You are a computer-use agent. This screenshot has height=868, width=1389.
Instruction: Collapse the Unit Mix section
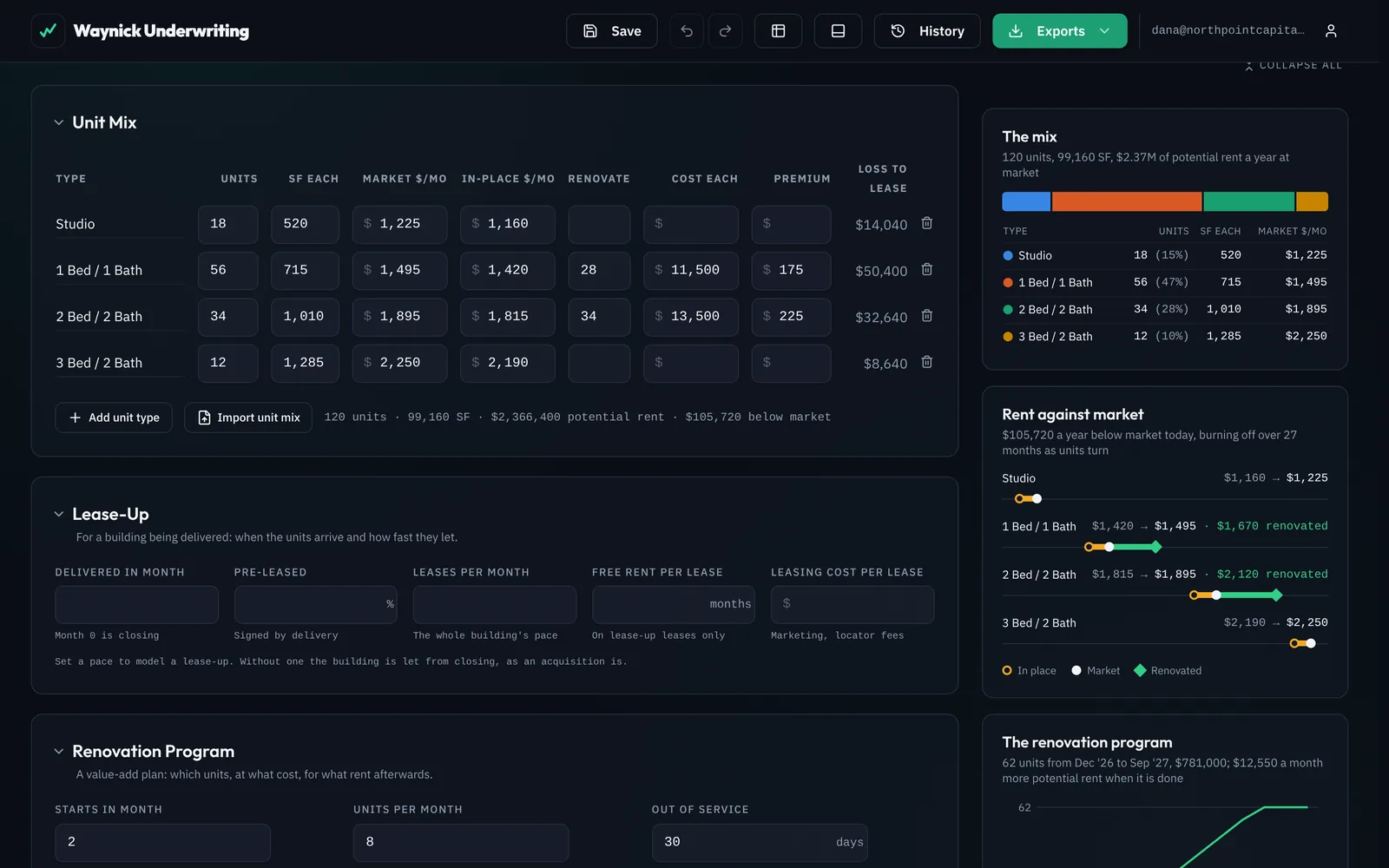pyautogui.click(x=59, y=122)
